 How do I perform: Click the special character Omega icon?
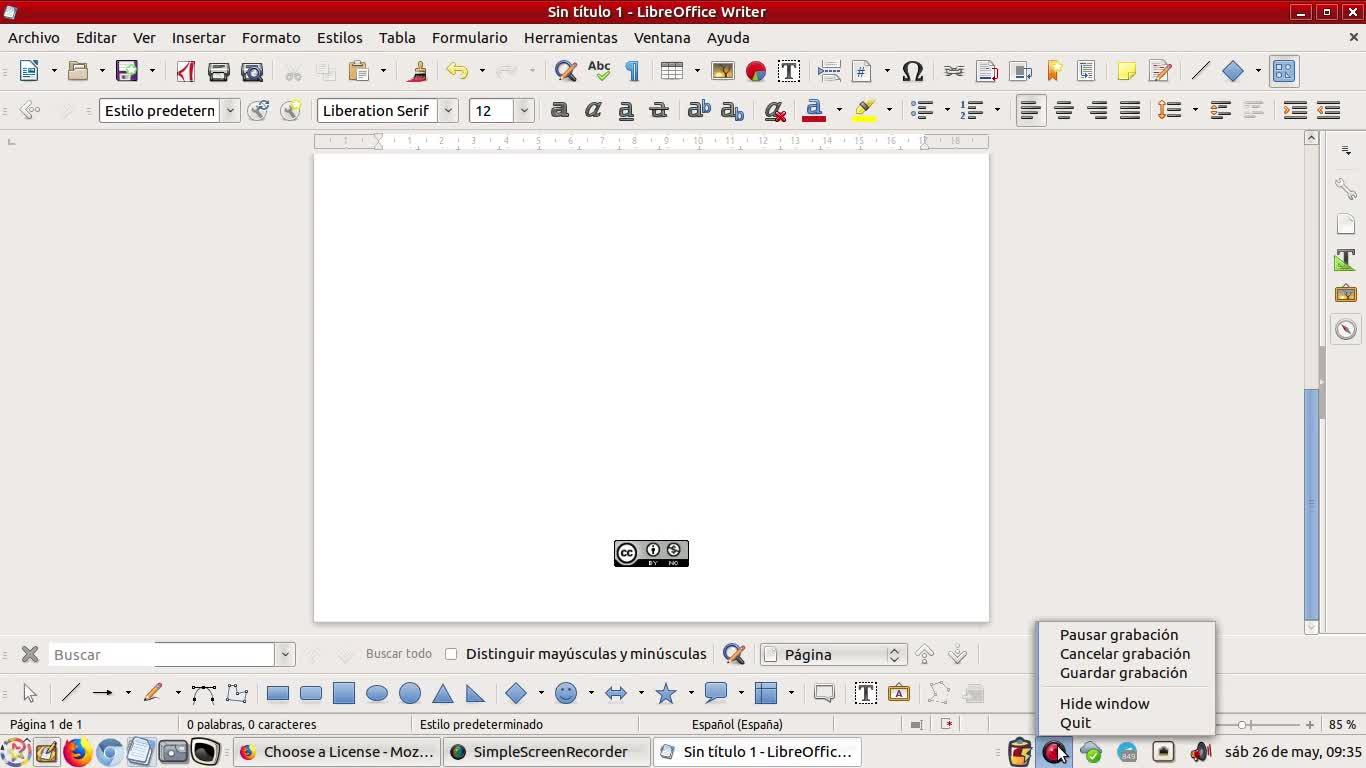pyautogui.click(x=912, y=71)
